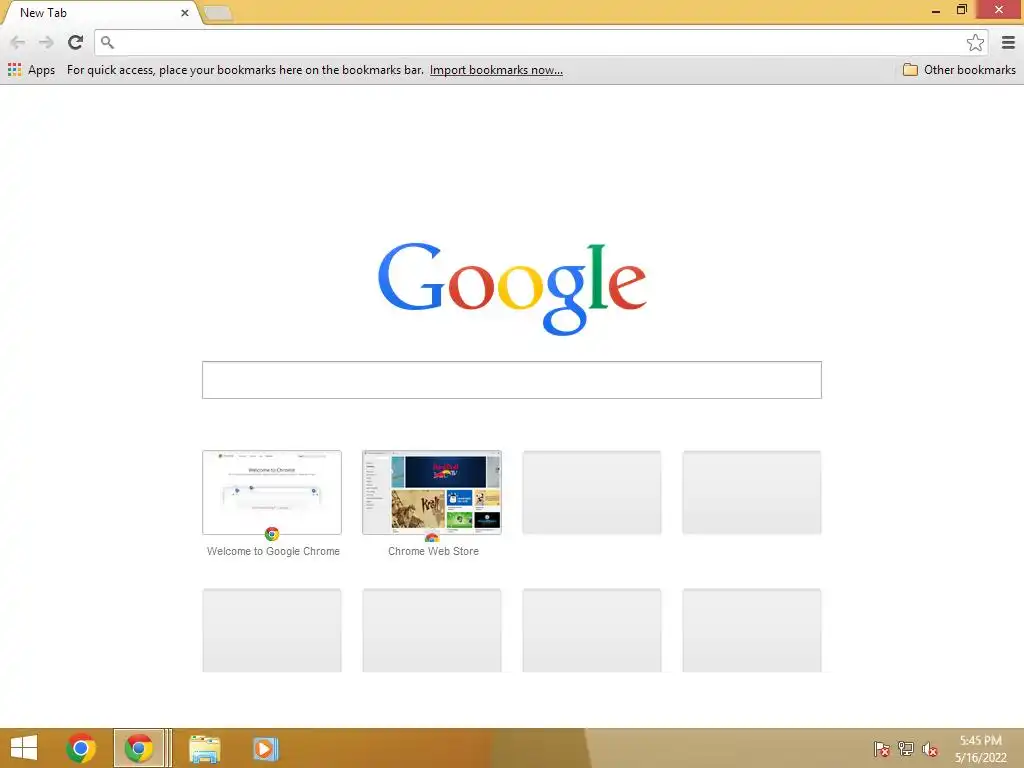Open the Chrome Web Store thumbnail

tap(432, 492)
